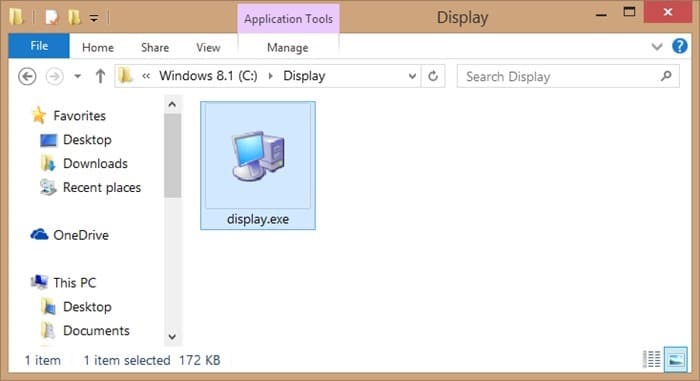Expand the ribbon with the chevron
Image resolution: width=700 pixels, height=381 pixels.
(x=657, y=46)
